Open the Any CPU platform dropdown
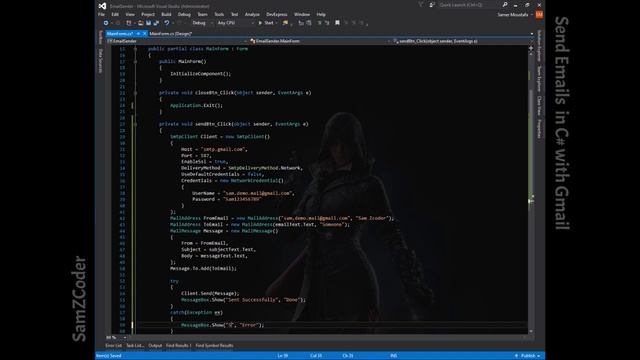Image resolution: width=640 pixels, height=360 pixels. (x=235, y=23)
